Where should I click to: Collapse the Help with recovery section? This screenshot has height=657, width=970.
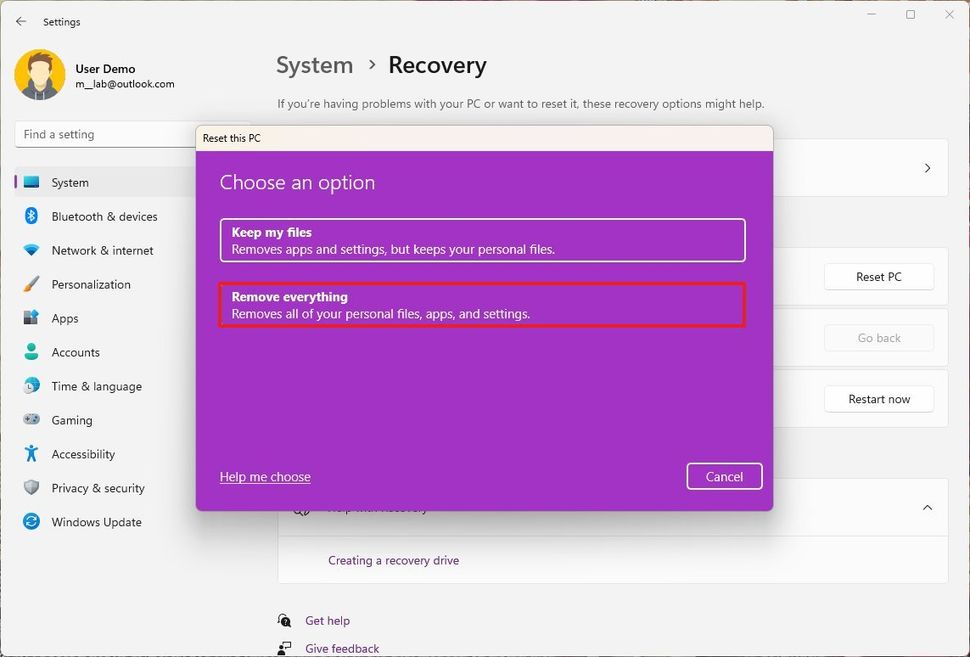click(927, 507)
